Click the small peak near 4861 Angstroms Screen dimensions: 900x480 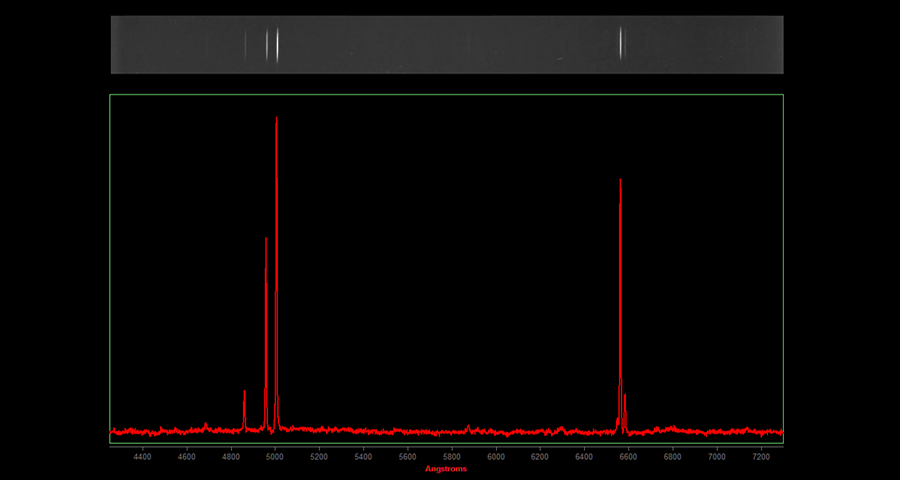[244, 393]
